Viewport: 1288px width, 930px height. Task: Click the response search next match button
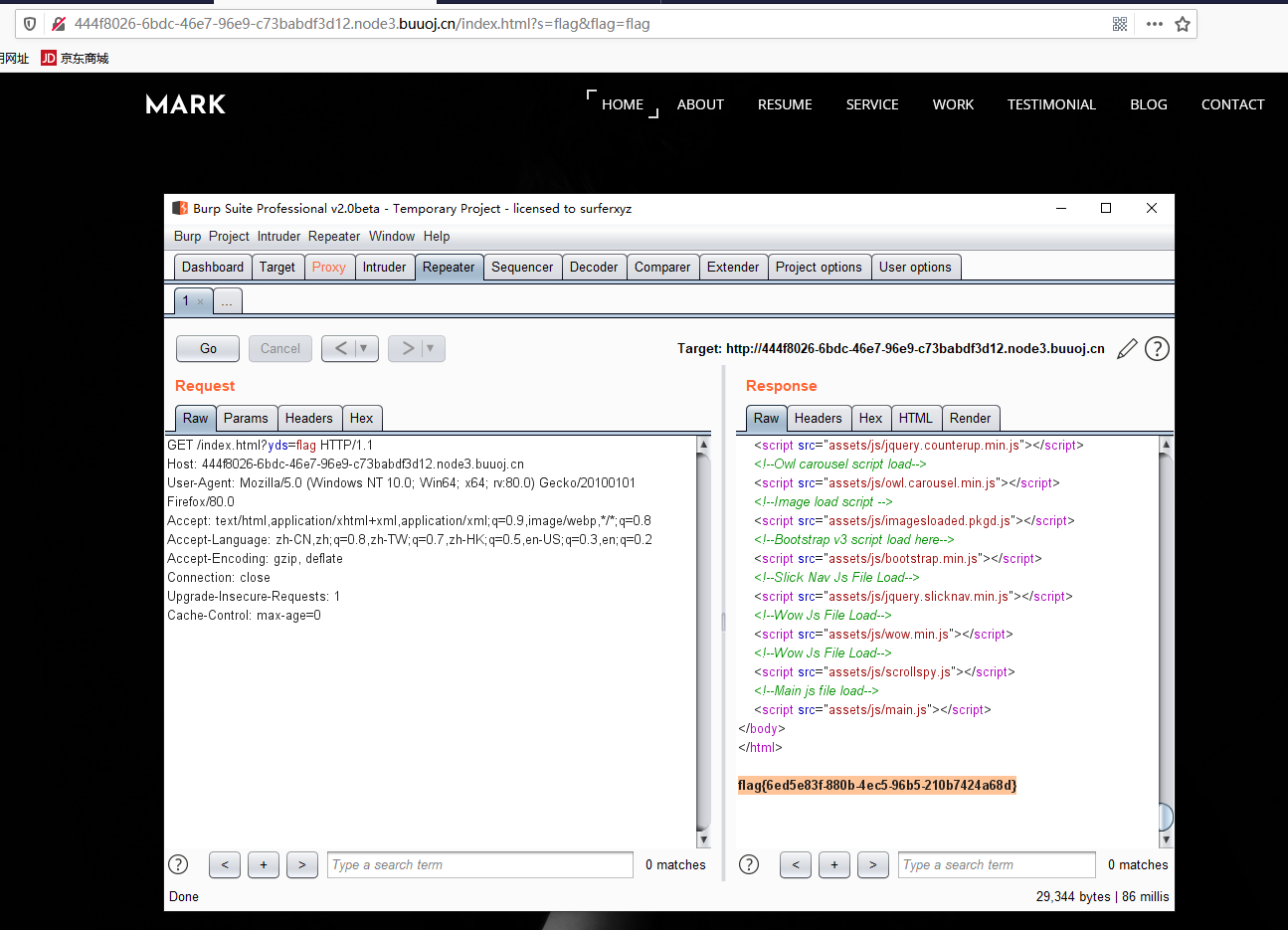pos(873,865)
